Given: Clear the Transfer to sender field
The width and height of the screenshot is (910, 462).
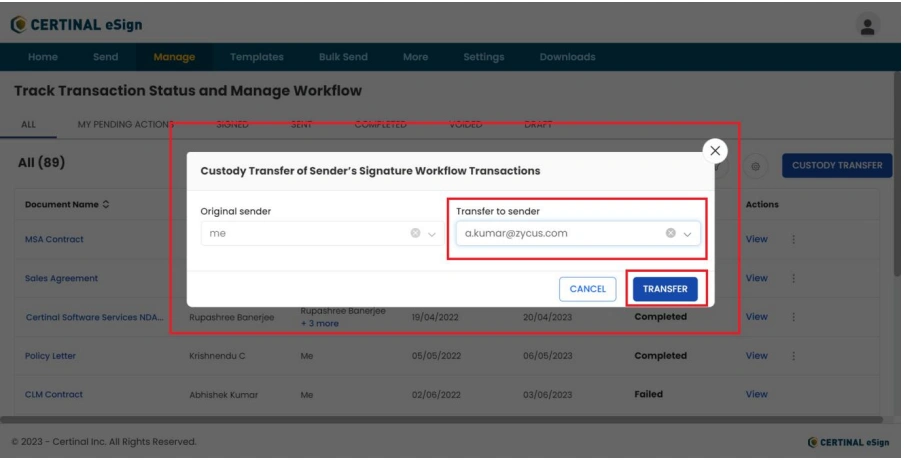Looking at the screenshot, I should click(670, 233).
